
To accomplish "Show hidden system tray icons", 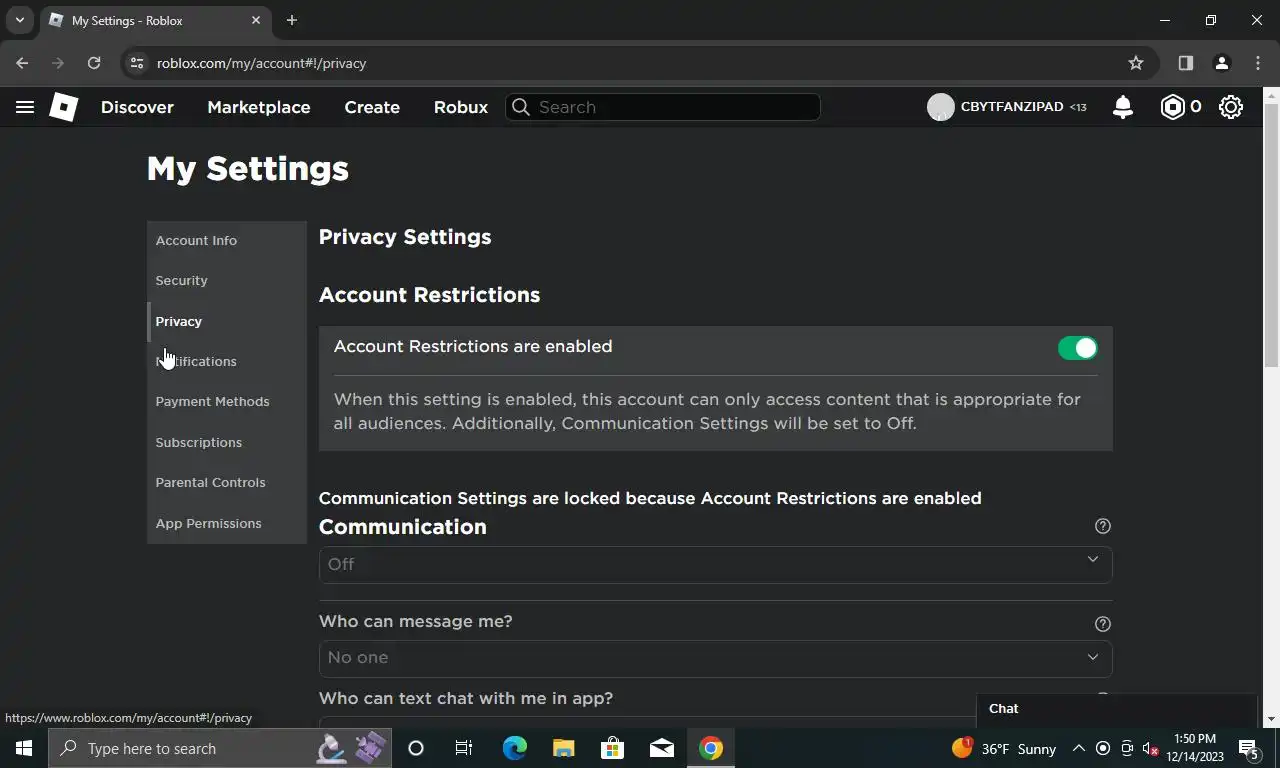I will pos(1079,748).
